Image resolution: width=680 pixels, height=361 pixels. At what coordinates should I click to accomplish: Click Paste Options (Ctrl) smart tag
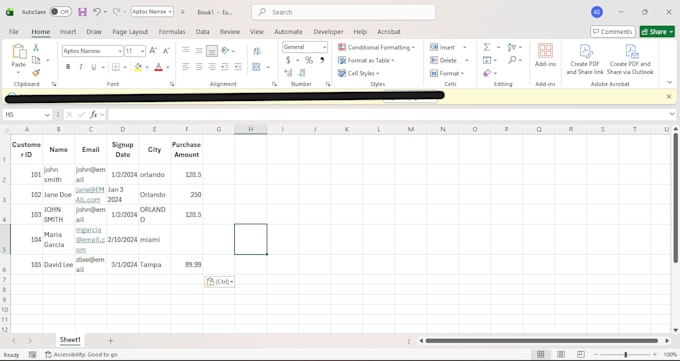point(219,282)
